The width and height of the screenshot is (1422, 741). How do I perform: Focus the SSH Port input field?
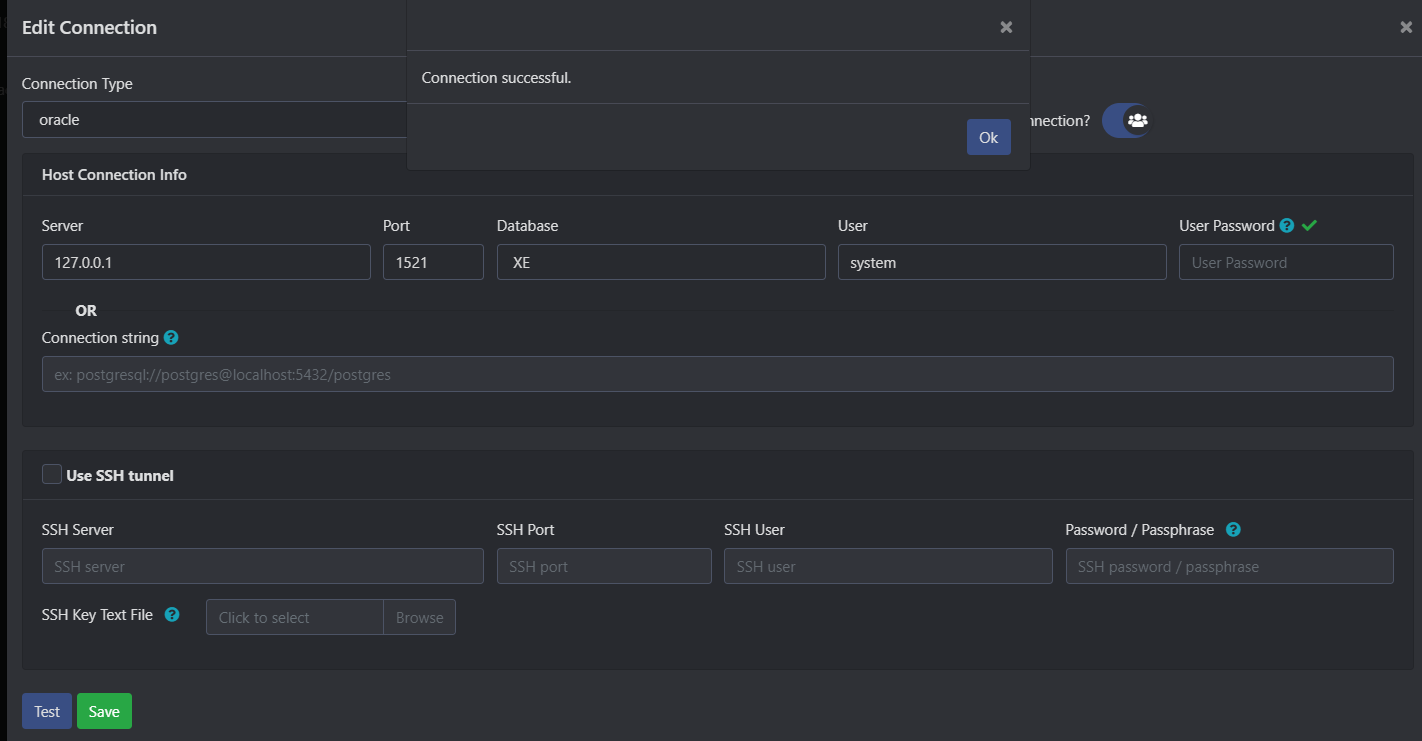(x=604, y=566)
